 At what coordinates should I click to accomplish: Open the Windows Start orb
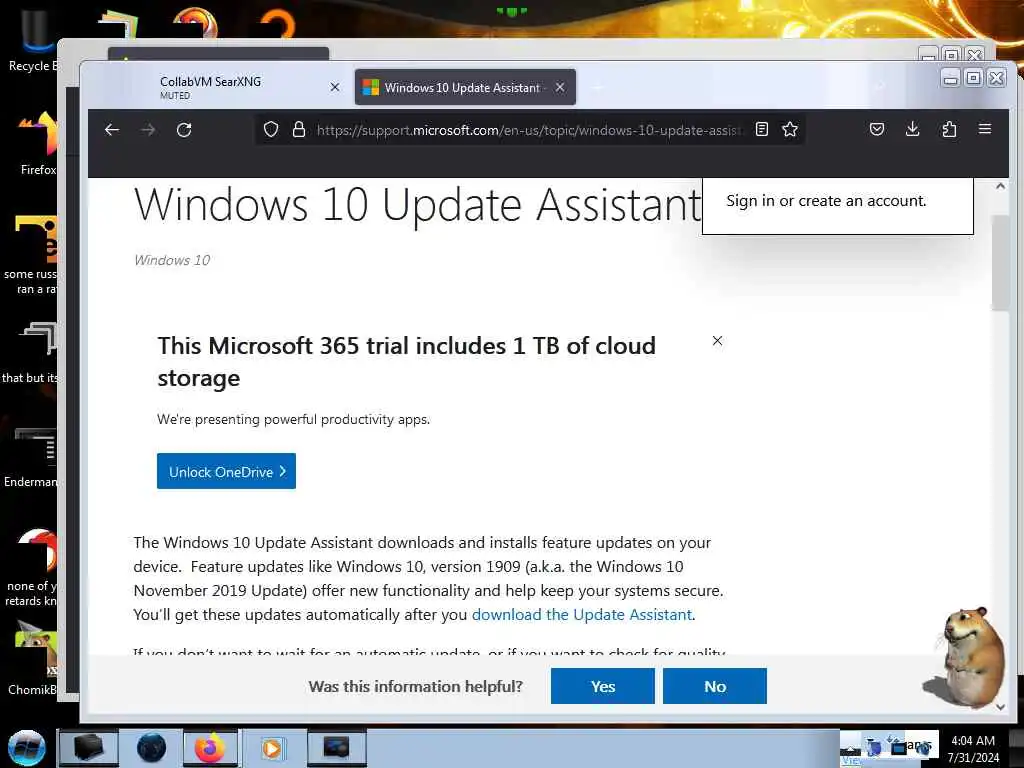click(x=27, y=748)
